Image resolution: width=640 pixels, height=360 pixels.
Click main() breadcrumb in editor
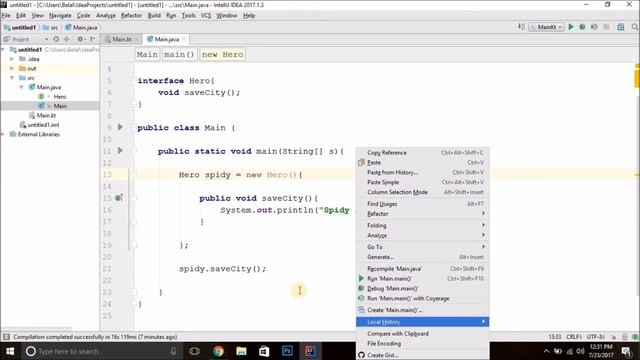(x=179, y=54)
